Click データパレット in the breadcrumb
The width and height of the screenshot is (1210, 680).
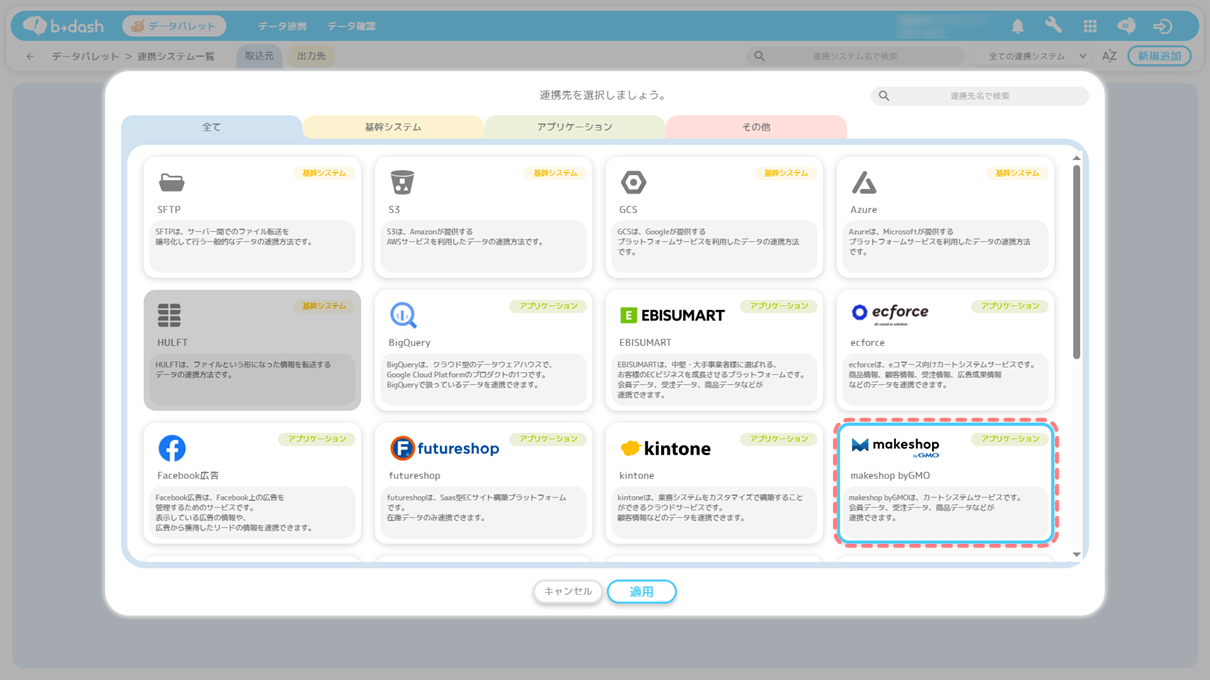point(85,56)
